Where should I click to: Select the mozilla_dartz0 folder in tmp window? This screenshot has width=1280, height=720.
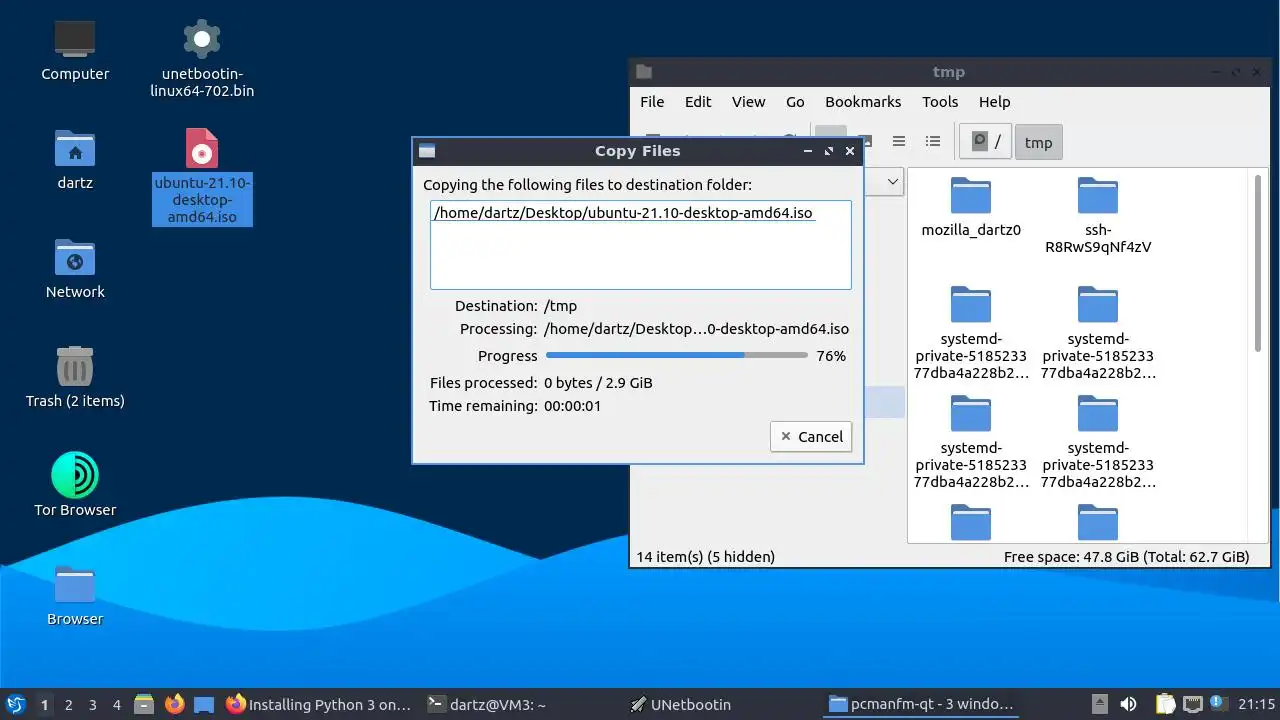pyautogui.click(x=971, y=208)
